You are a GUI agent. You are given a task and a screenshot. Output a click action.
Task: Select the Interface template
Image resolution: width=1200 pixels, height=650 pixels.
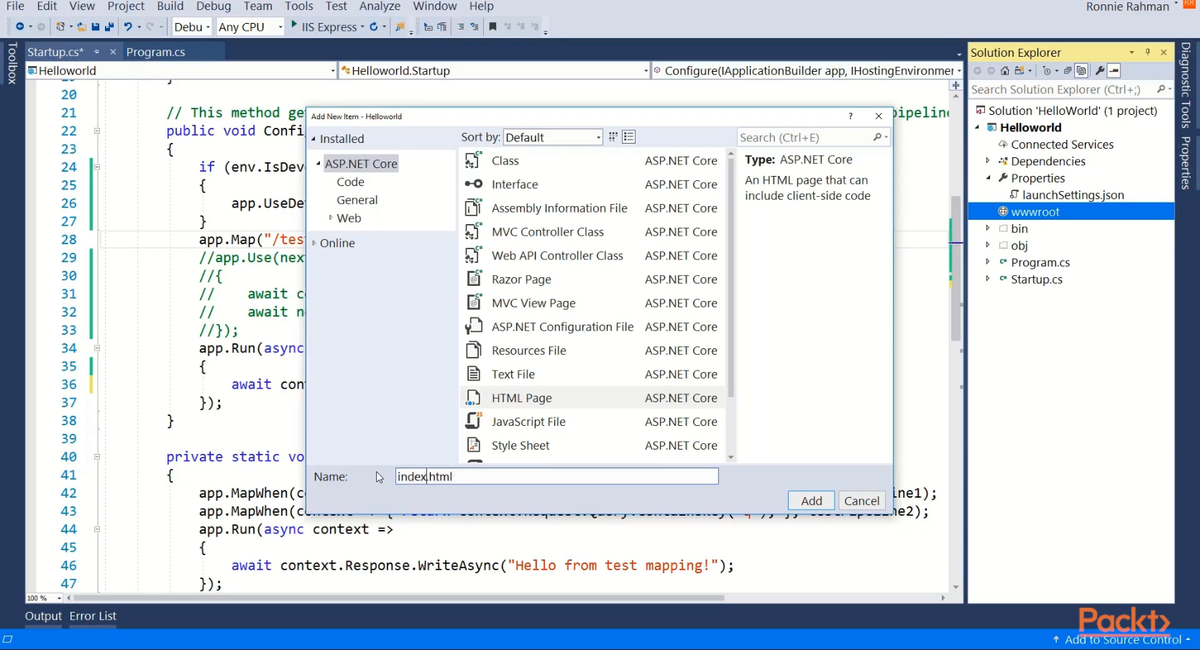click(x=594, y=184)
